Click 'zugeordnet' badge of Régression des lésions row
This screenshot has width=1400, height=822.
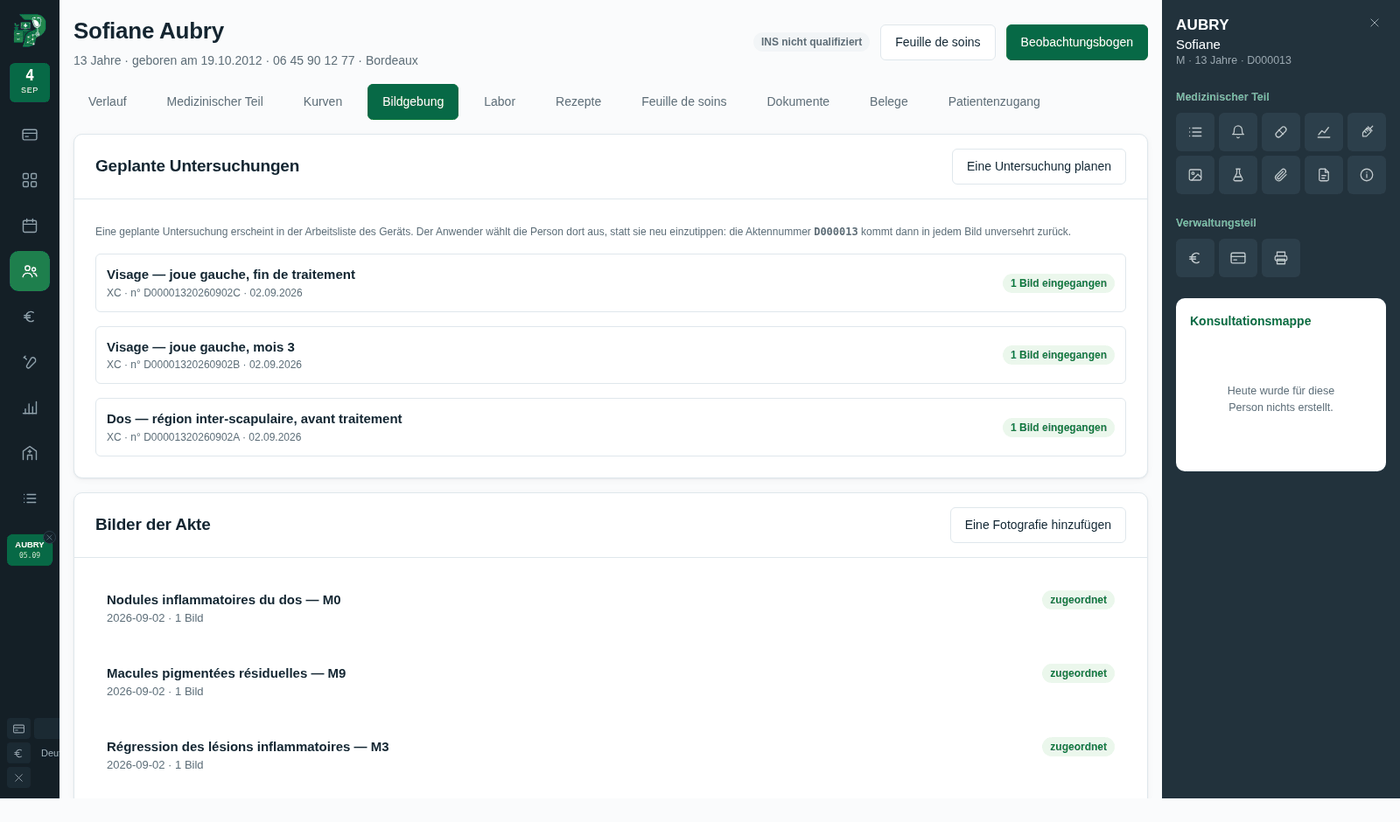coord(1078,747)
